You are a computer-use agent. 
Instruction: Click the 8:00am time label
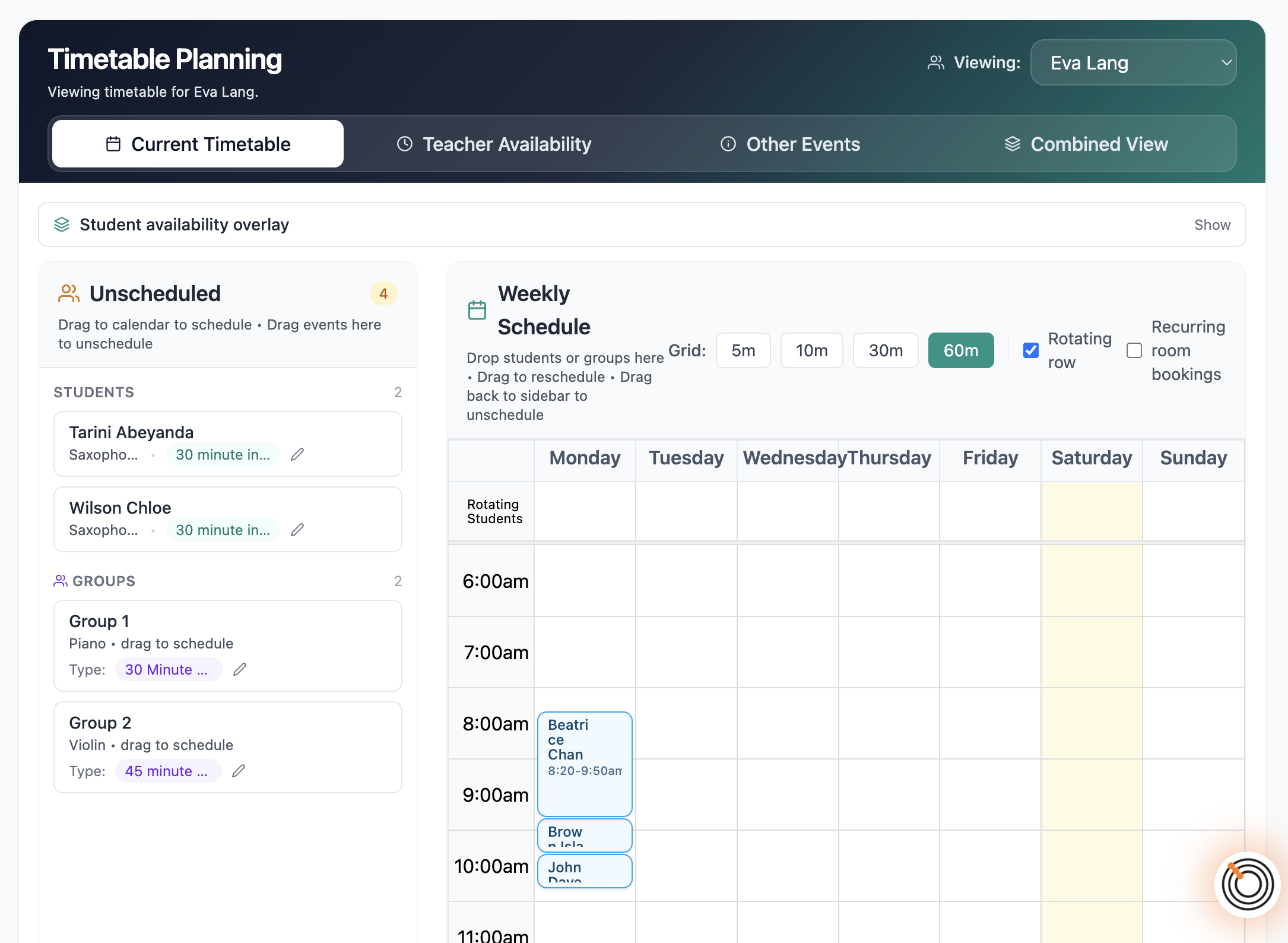click(496, 723)
